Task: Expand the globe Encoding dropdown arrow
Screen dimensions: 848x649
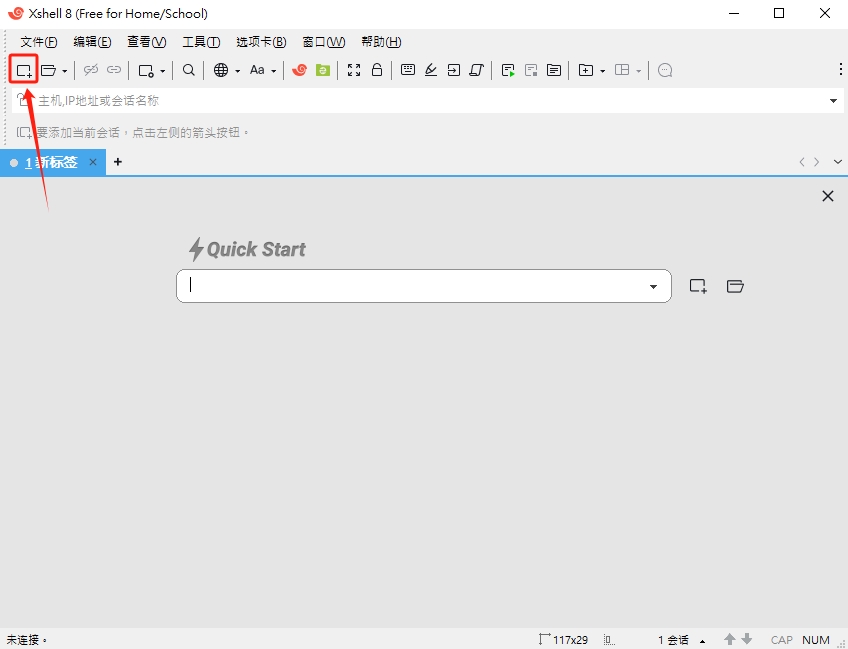Action: click(237, 71)
